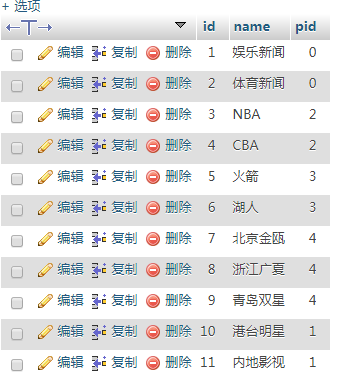Expand the 选项 options section
The width and height of the screenshot is (362, 374).
click(21, 6)
